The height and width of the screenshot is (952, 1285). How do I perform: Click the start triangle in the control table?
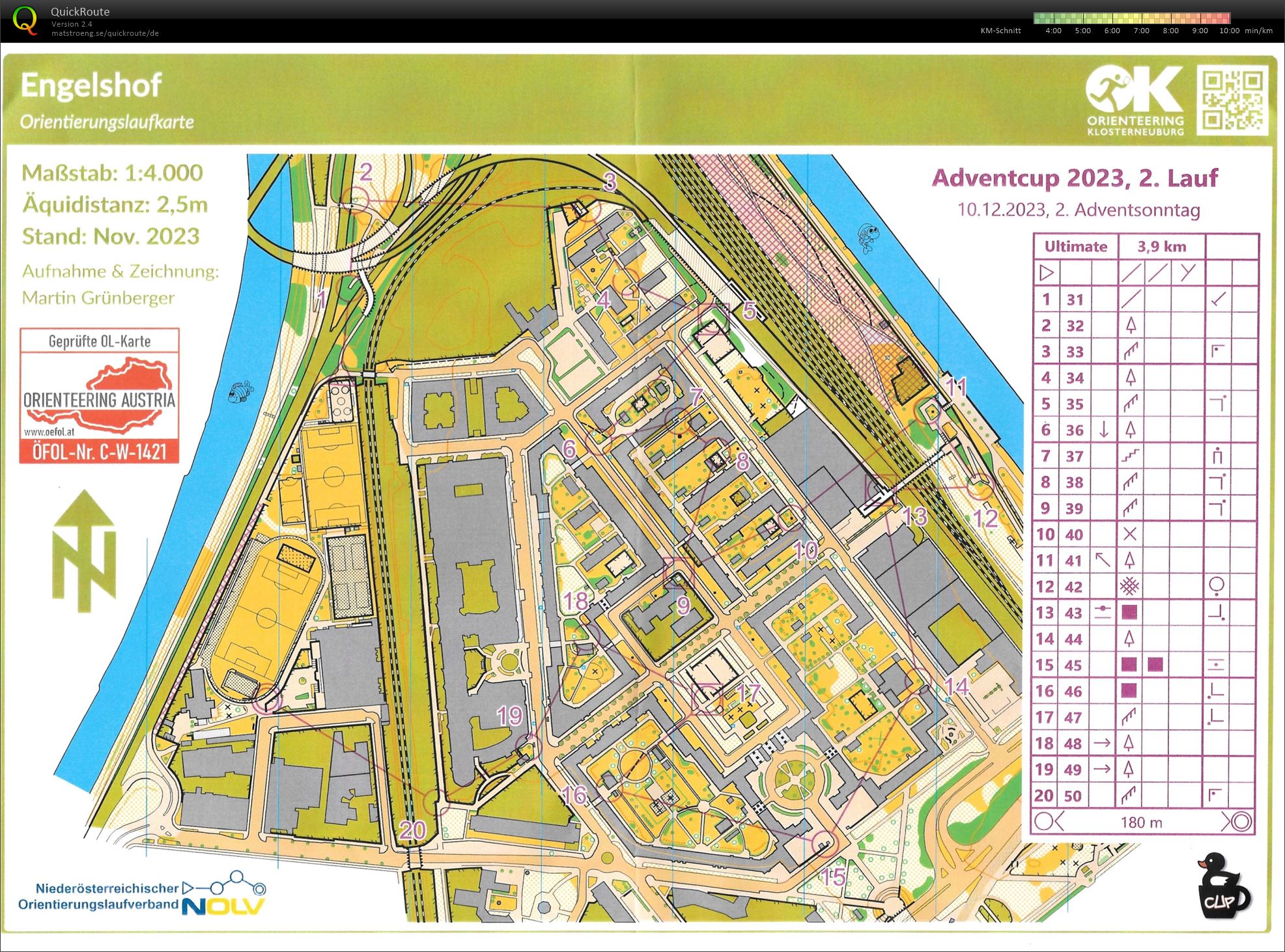point(1046,273)
